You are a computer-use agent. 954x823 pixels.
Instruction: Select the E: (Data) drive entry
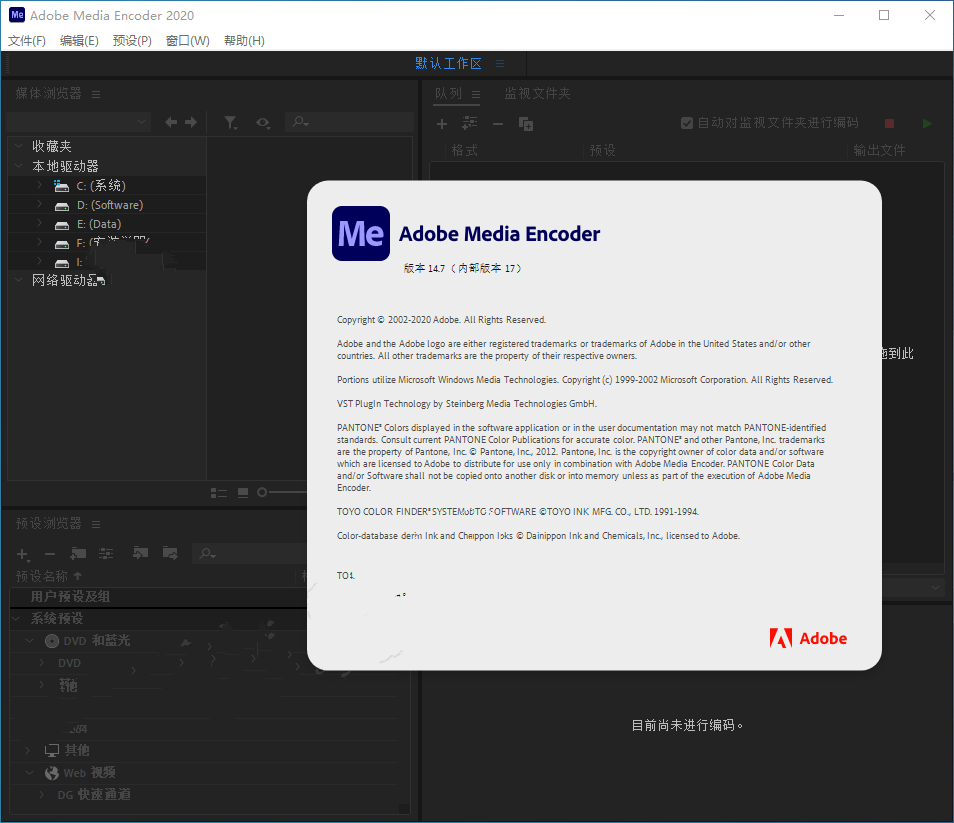coord(99,224)
